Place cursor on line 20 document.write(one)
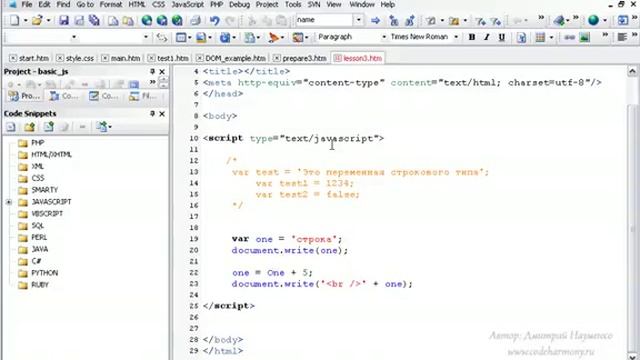Viewport: 640px width, 360px height. 289,251
